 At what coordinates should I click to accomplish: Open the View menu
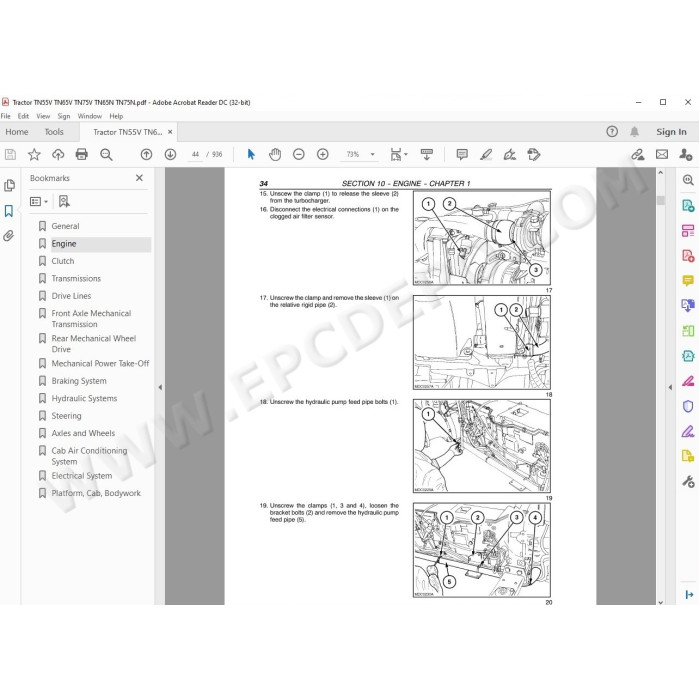[43, 116]
